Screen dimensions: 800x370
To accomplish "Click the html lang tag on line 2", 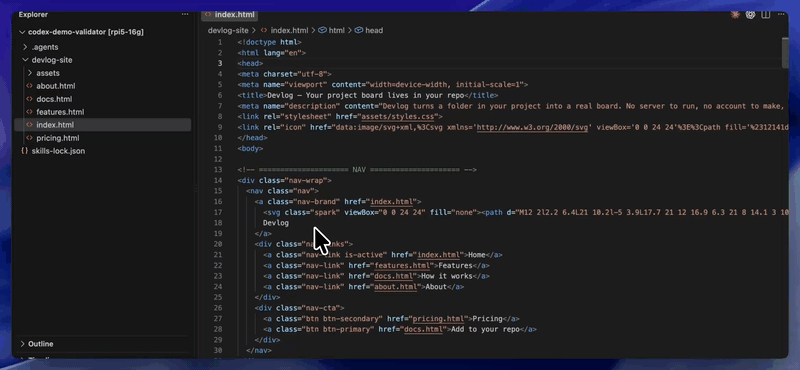I will [x=271, y=53].
